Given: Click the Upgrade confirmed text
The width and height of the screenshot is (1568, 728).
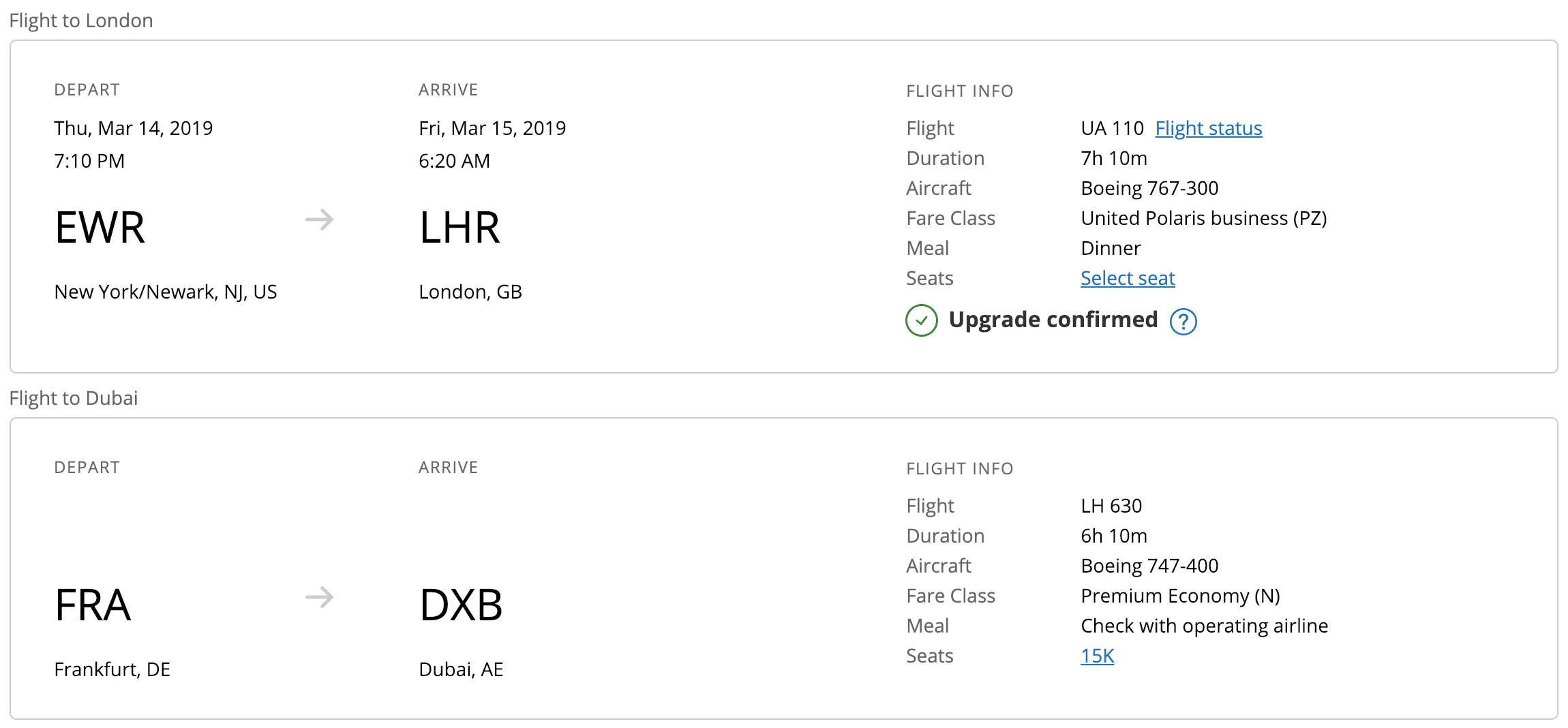Looking at the screenshot, I should tap(1053, 320).
